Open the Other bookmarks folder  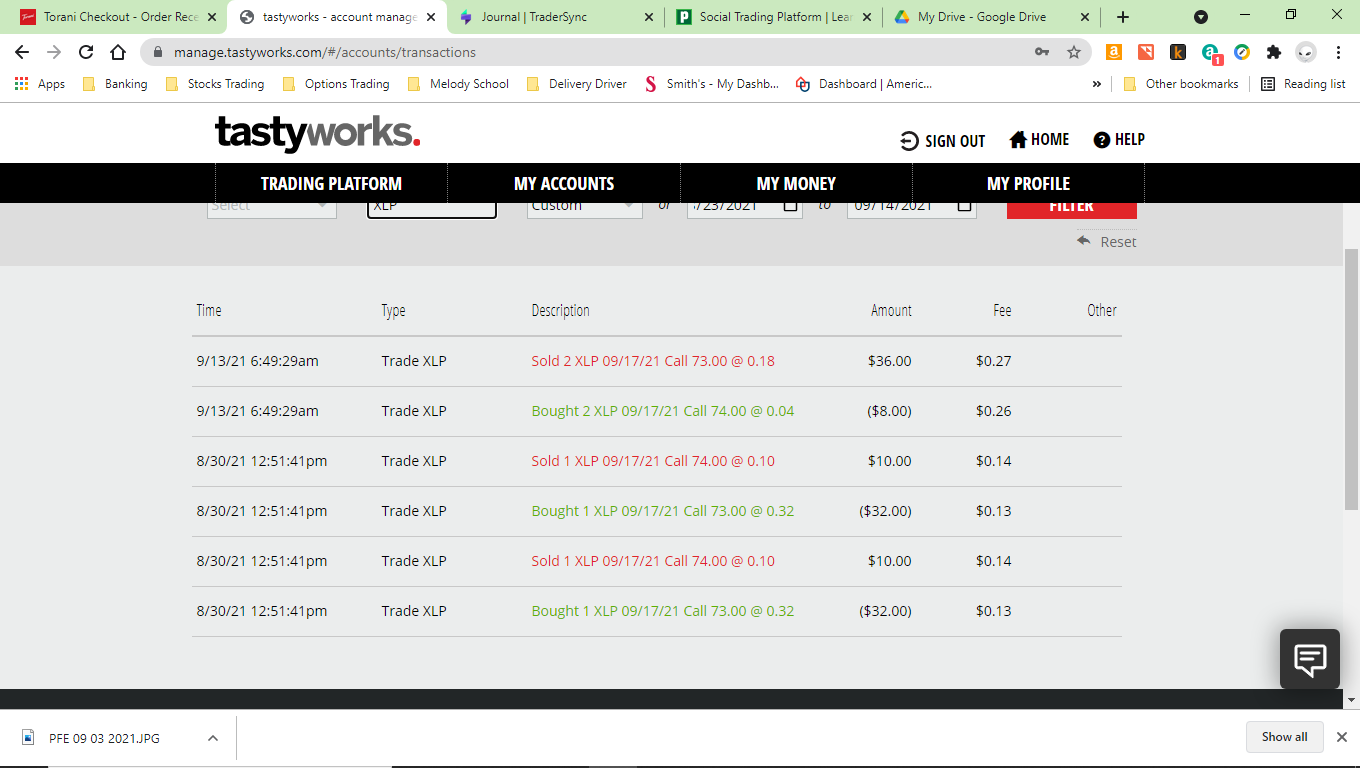[x=1180, y=84]
